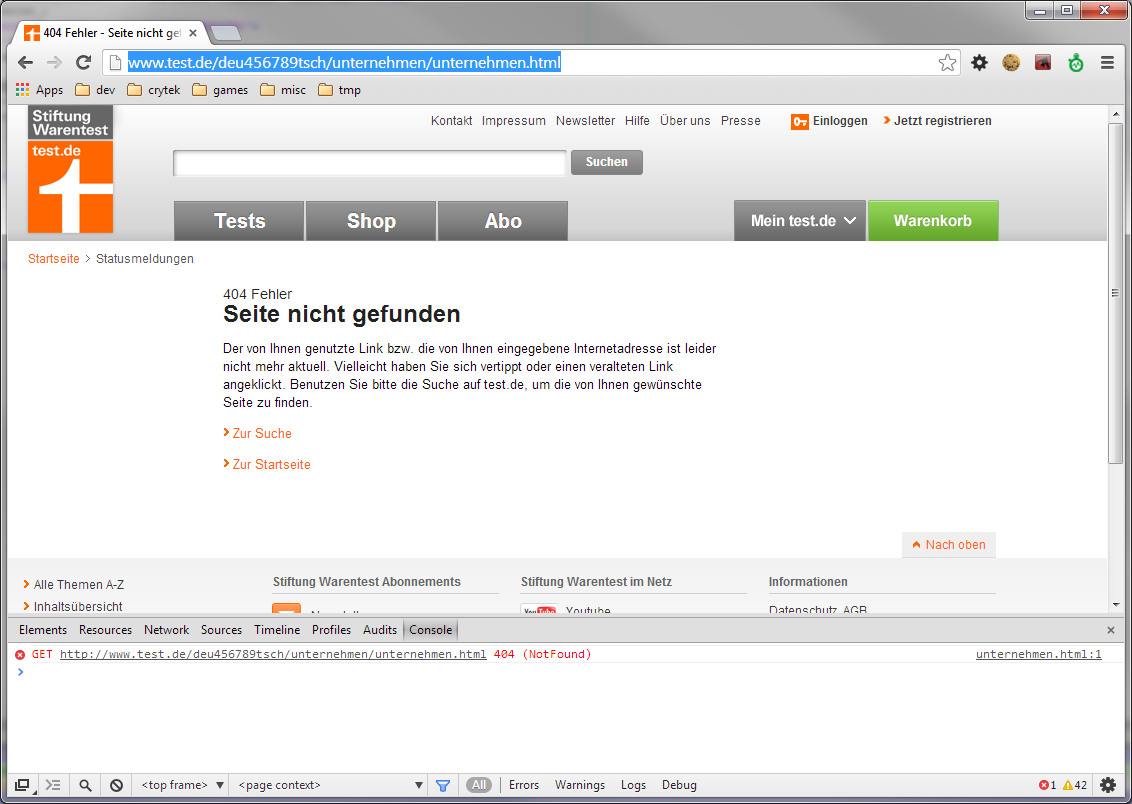Click the clear console icon
The height and width of the screenshot is (804, 1132).
(116, 786)
